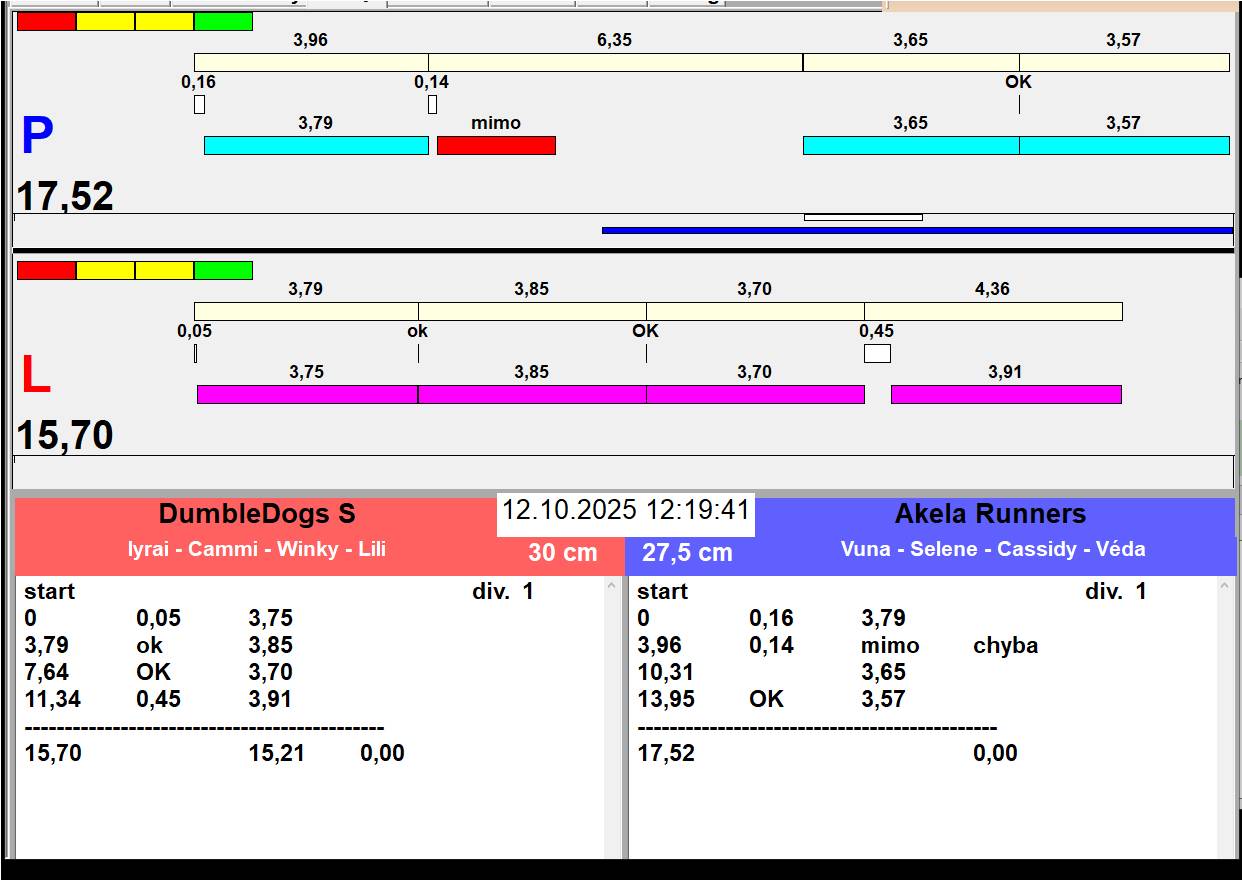Click the small box under the 0,16 label
The height and width of the screenshot is (880, 1242).
click(199, 104)
